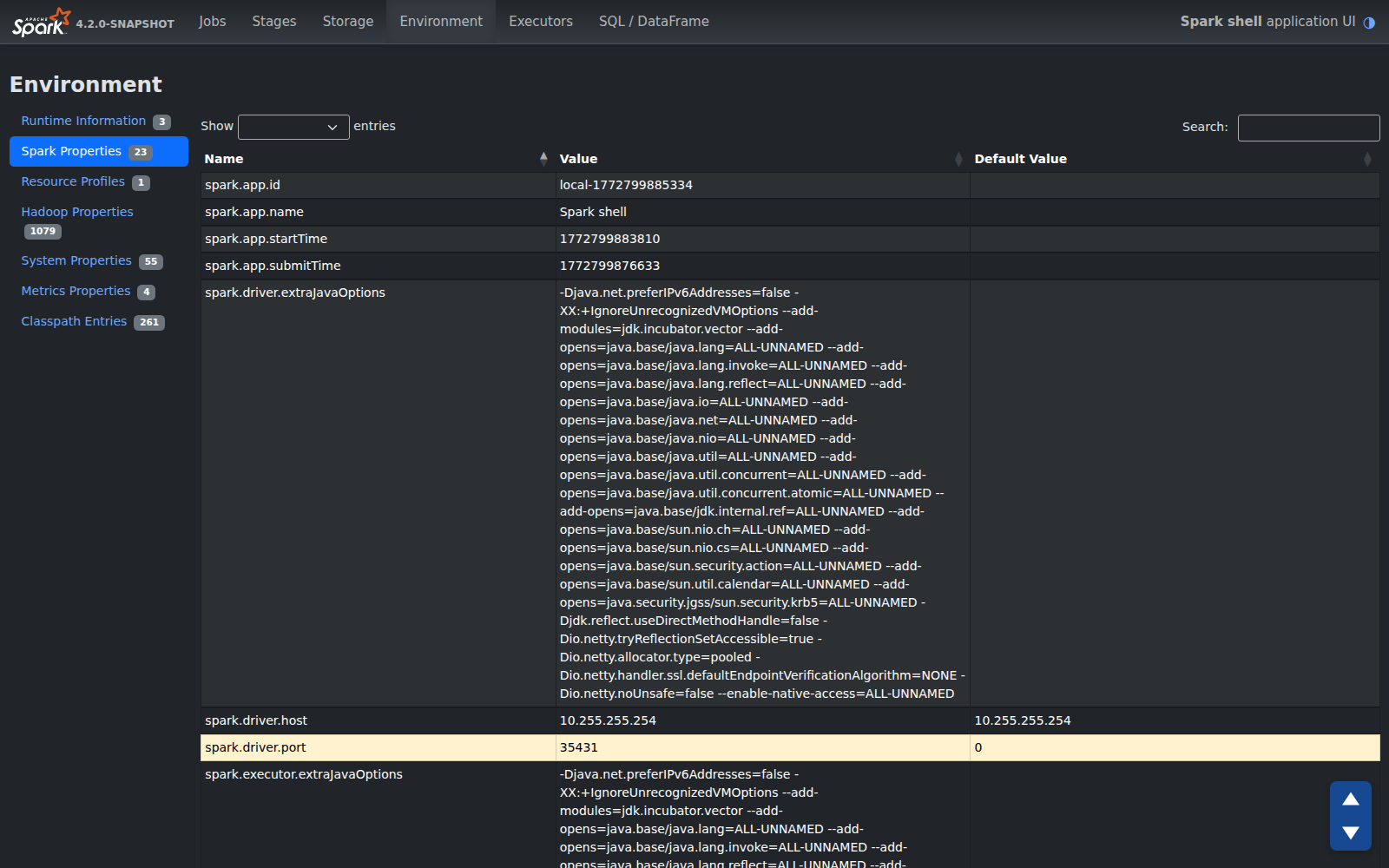Open the Show entries dropdown

pyautogui.click(x=293, y=127)
